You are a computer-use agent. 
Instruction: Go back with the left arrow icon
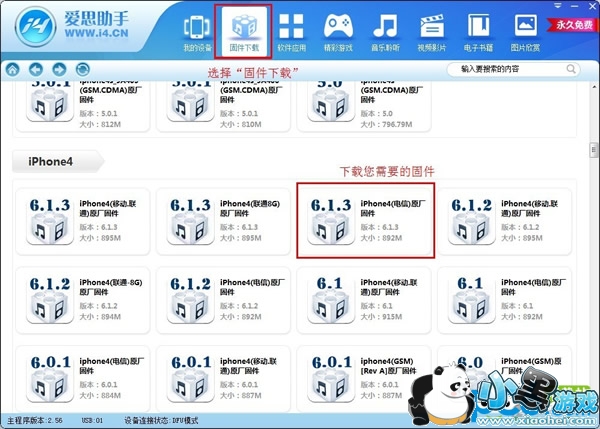point(36,70)
